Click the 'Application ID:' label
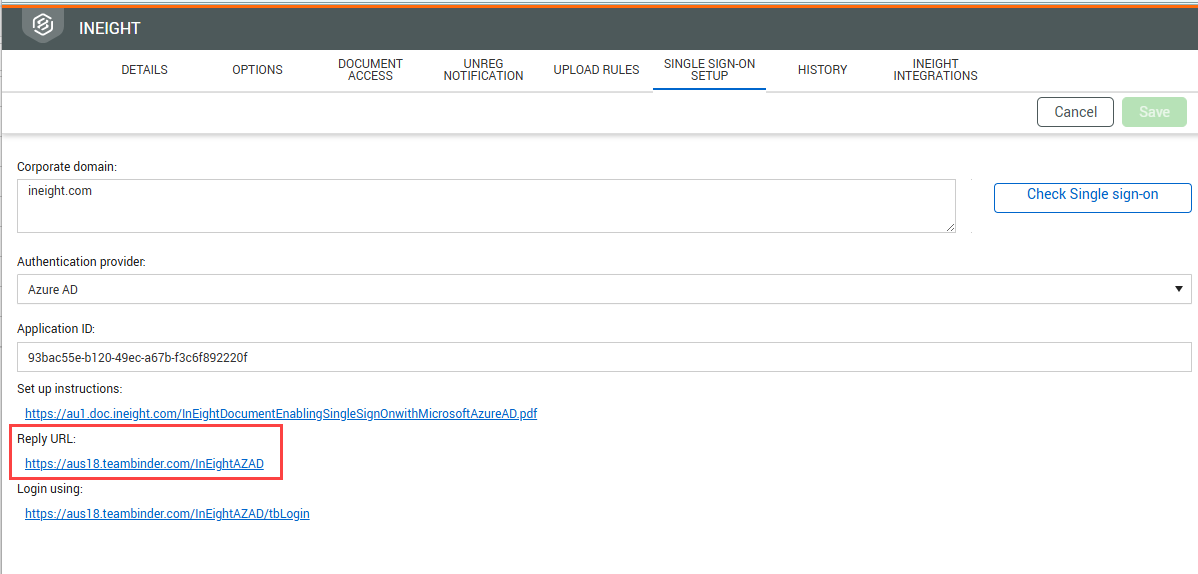Screen dimensions: 1198x574 coord(55,329)
